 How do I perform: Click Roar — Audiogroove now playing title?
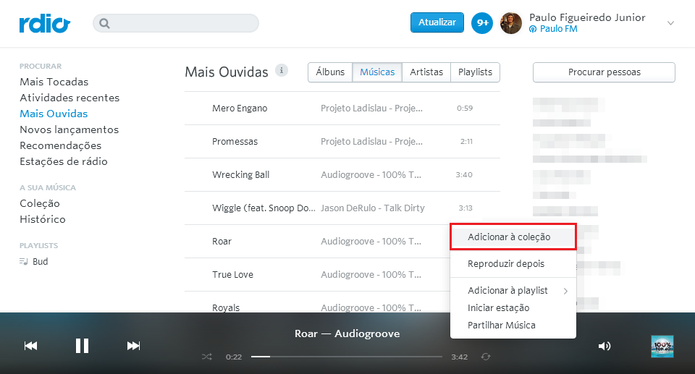[x=347, y=334]
